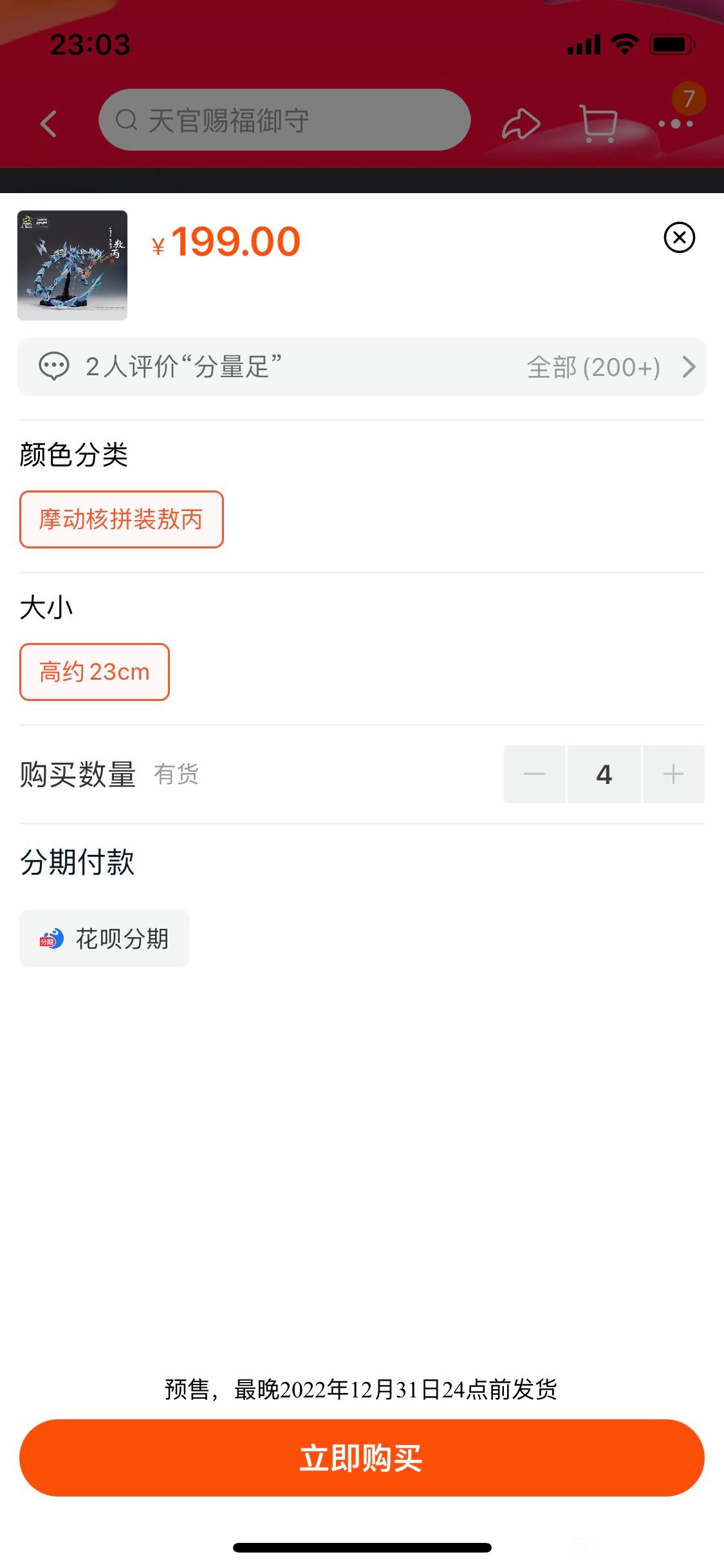Open the 2人评价 "分量足" review tag

pyautogui.click(x=184, y=367)
